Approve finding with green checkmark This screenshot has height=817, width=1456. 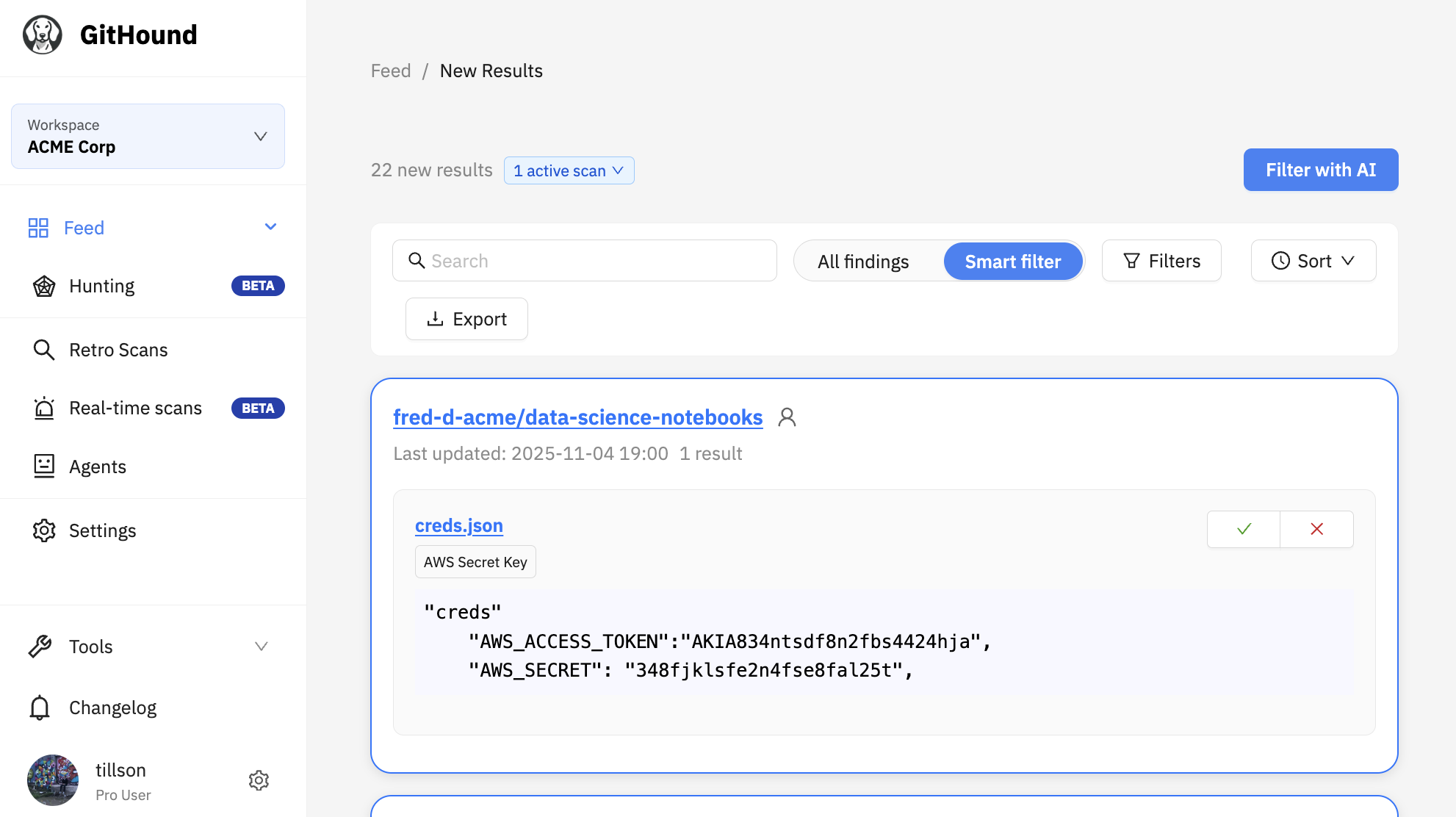click(1244, 529)
